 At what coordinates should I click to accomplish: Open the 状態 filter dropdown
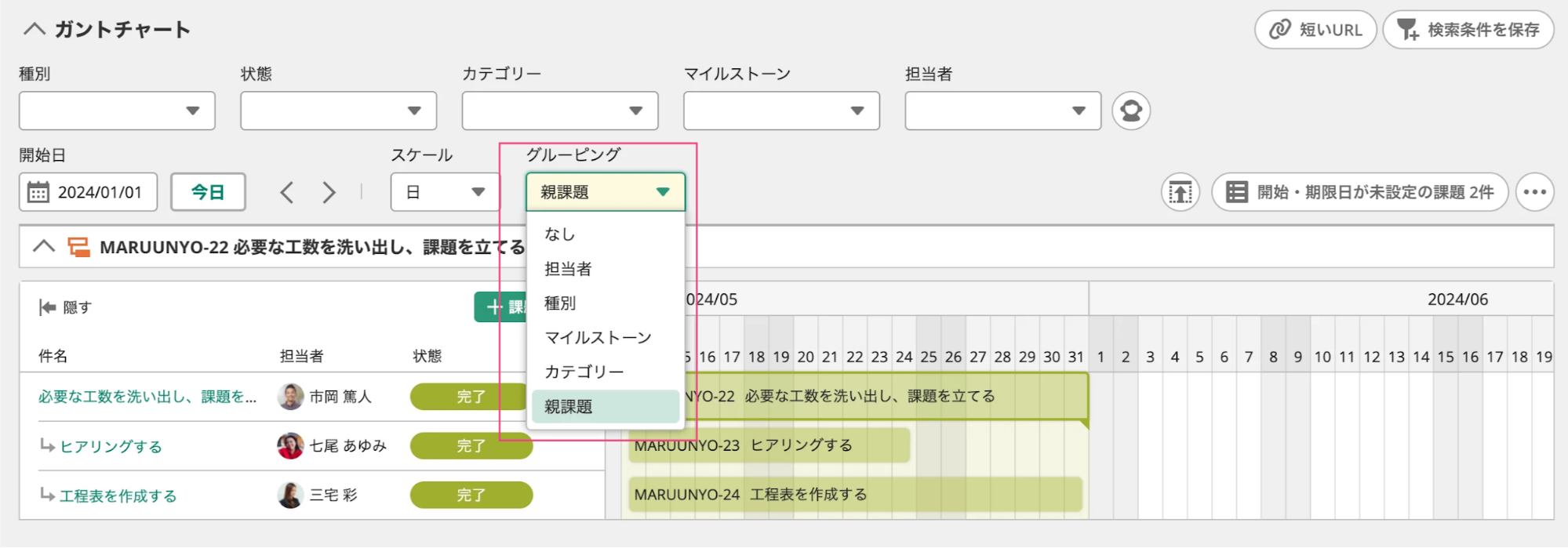pyautogui.click(x=338, y=111)
